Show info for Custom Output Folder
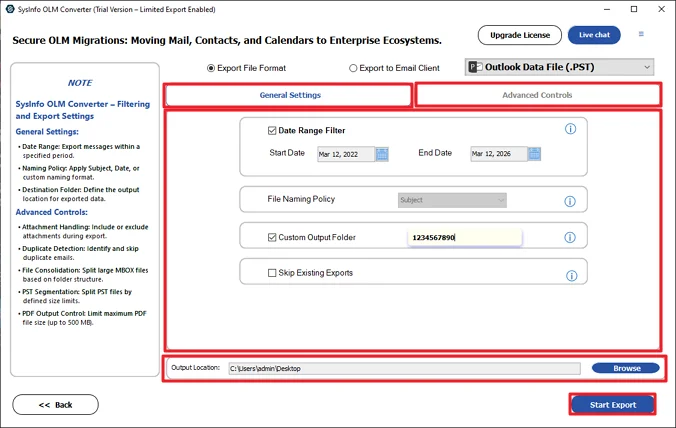Image resolution: width=676 pixels, height=428 pixels. [570, 237]
